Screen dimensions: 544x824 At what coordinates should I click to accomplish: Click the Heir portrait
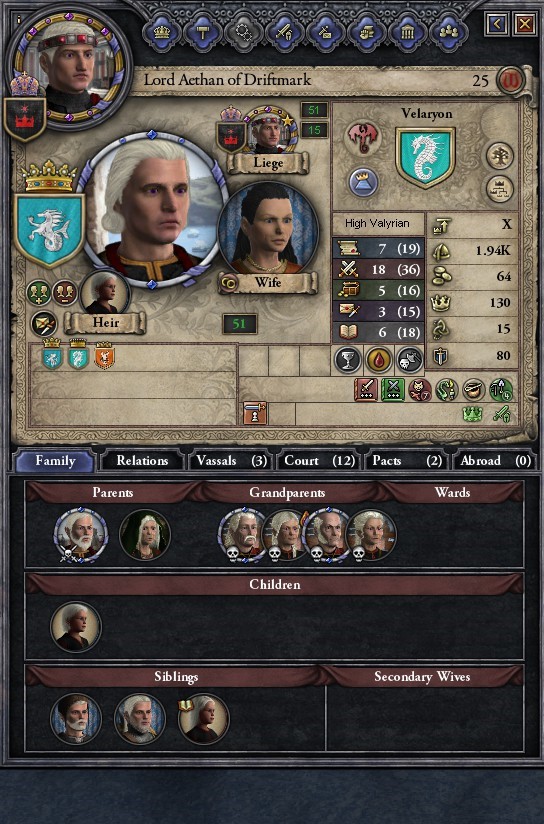pos(105,293)
